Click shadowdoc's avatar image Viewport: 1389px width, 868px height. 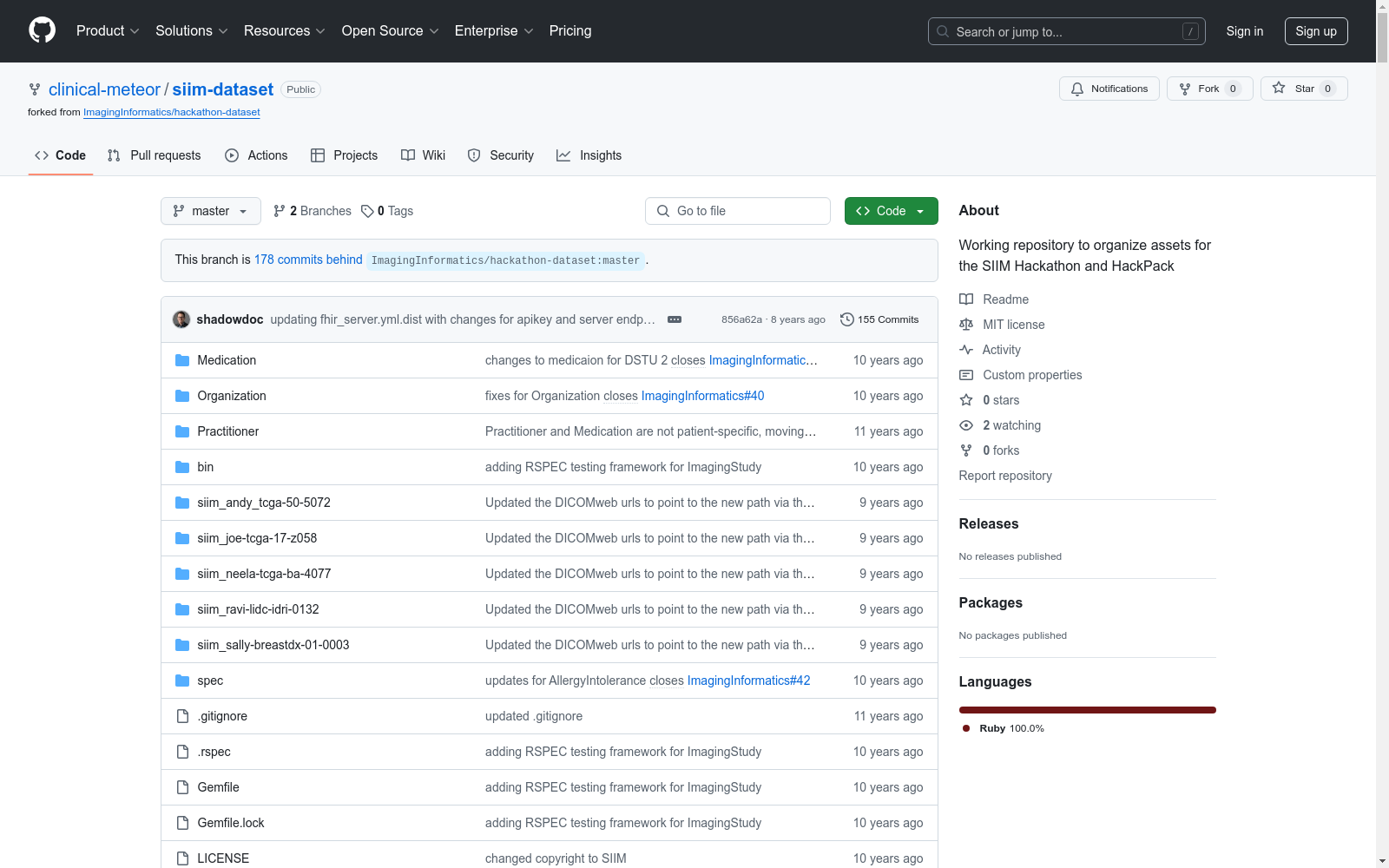click(181, 319)
